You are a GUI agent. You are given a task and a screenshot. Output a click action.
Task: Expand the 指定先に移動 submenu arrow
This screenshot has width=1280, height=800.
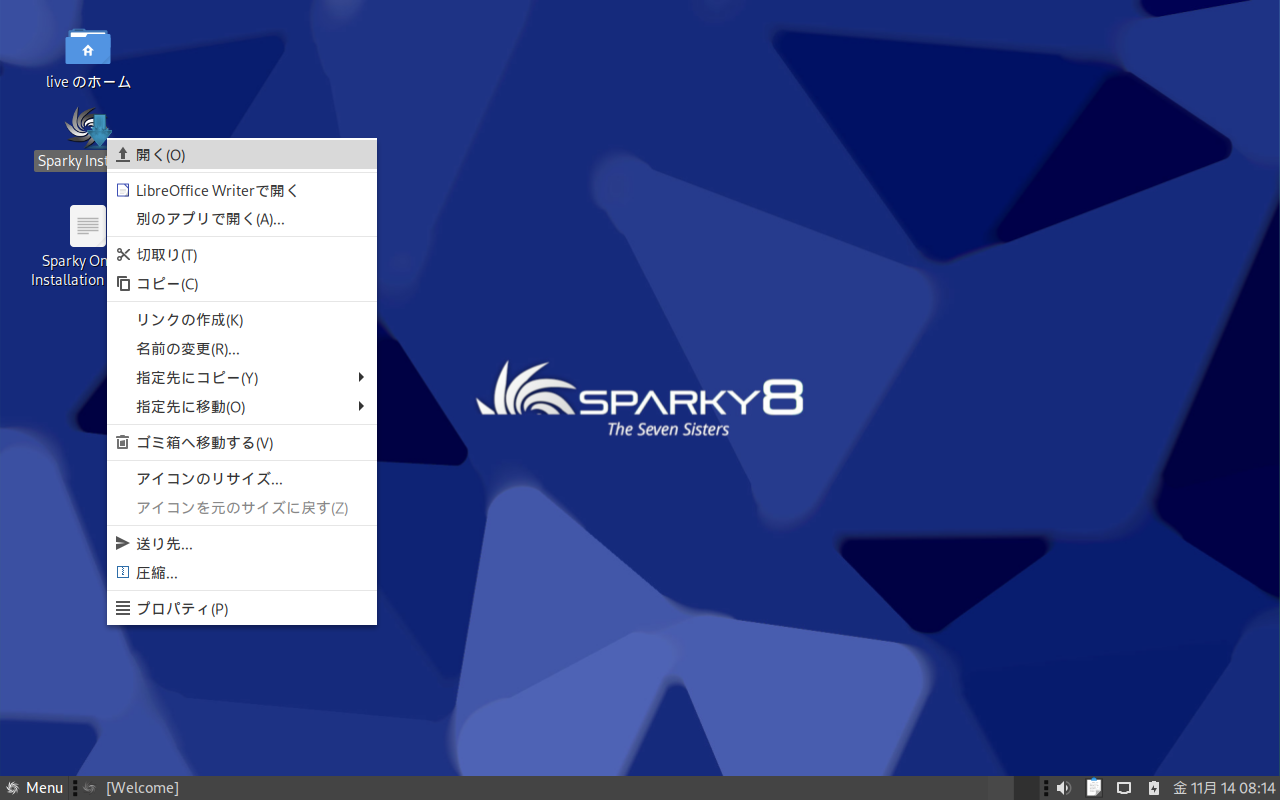[361, 407]
